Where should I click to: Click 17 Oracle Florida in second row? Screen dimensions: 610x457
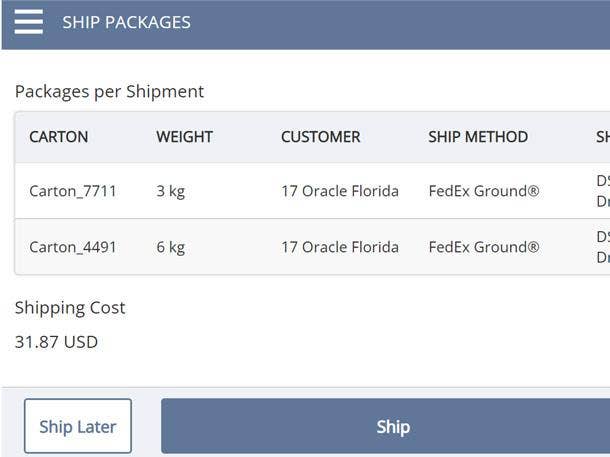[339, 247]
